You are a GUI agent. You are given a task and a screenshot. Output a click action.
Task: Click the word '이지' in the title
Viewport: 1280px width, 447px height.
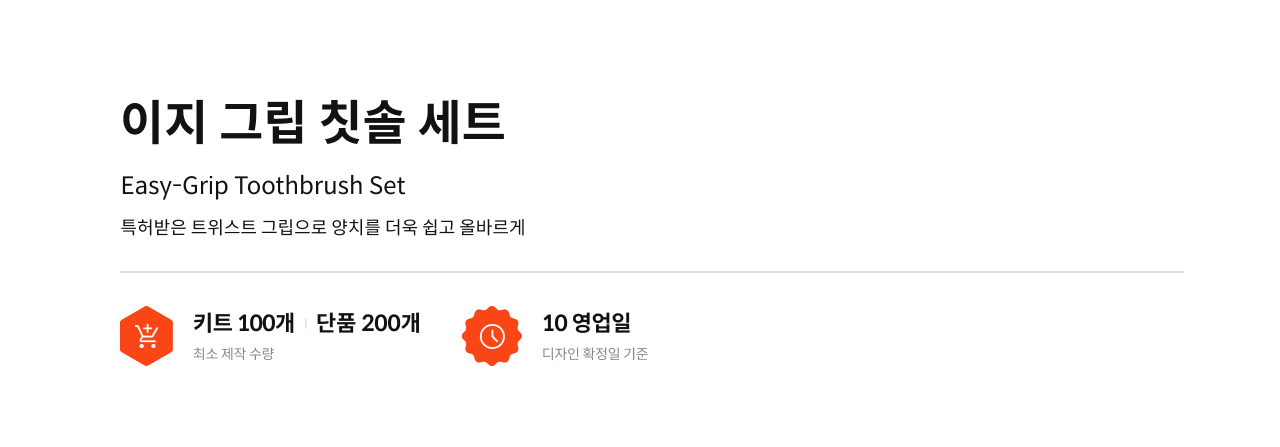(163, 123)
